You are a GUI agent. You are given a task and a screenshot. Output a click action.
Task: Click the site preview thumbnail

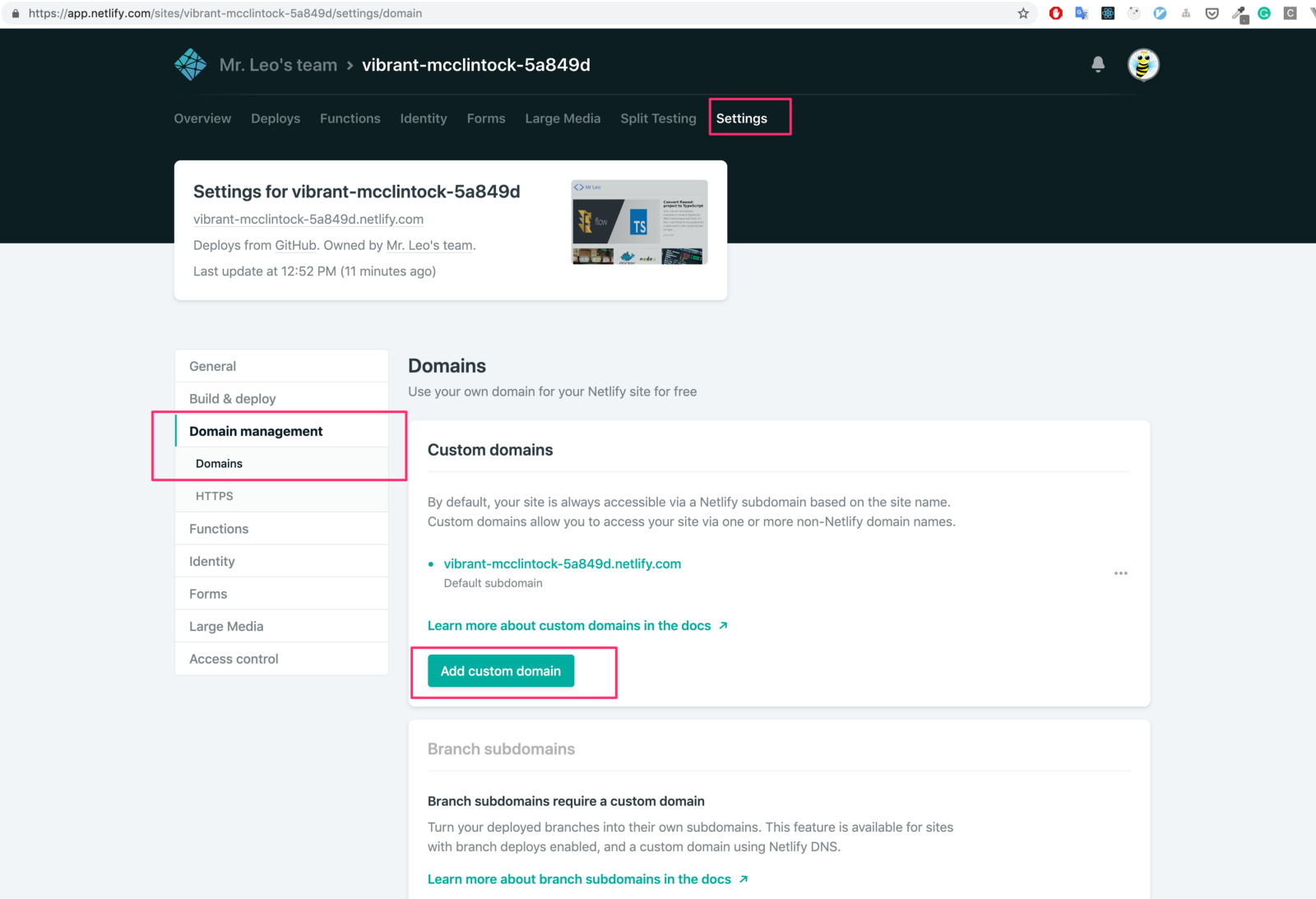pyautogui.click(x=640, y=222)
